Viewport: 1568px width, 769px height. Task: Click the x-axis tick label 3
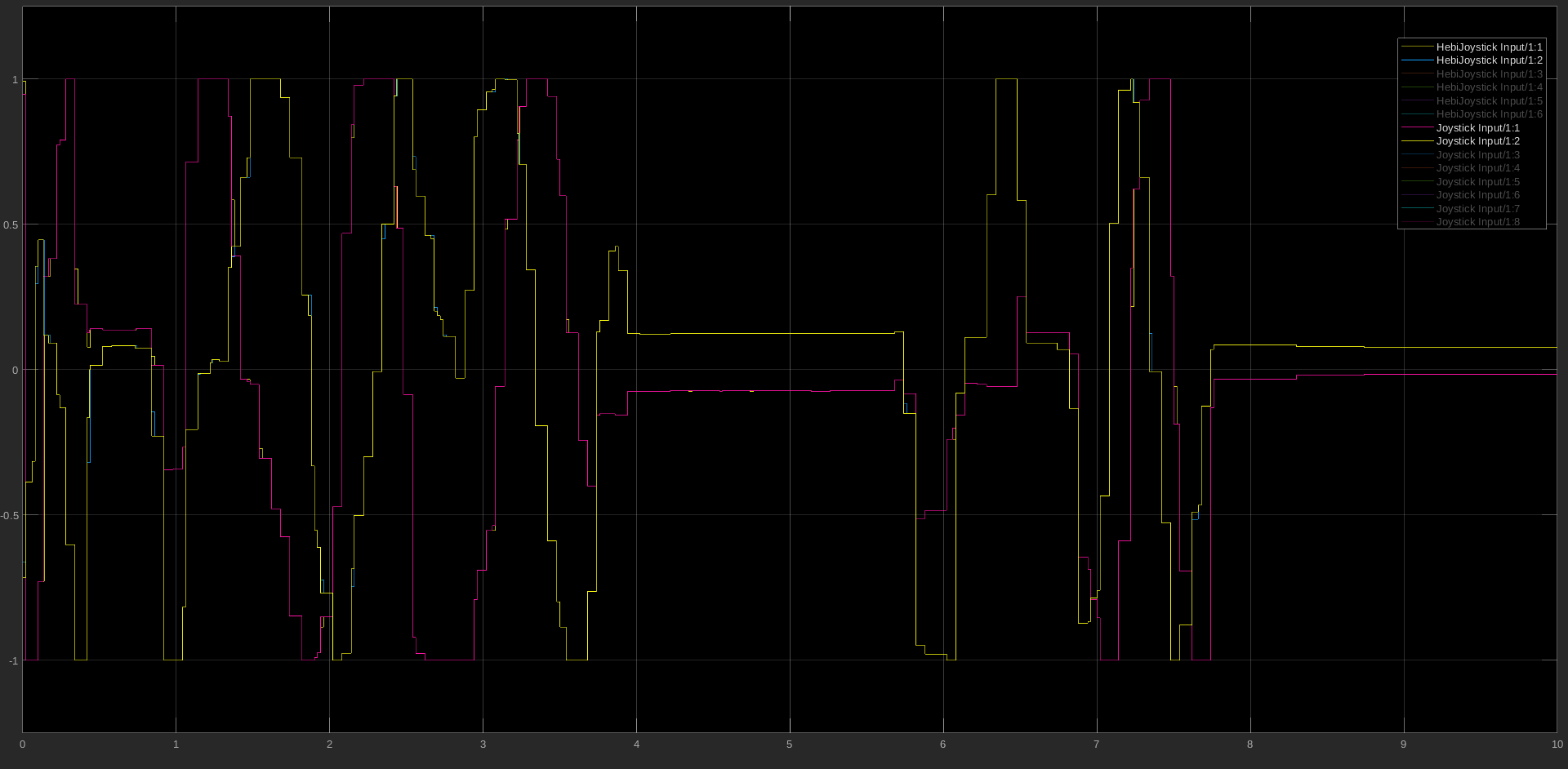pos(483,745)
